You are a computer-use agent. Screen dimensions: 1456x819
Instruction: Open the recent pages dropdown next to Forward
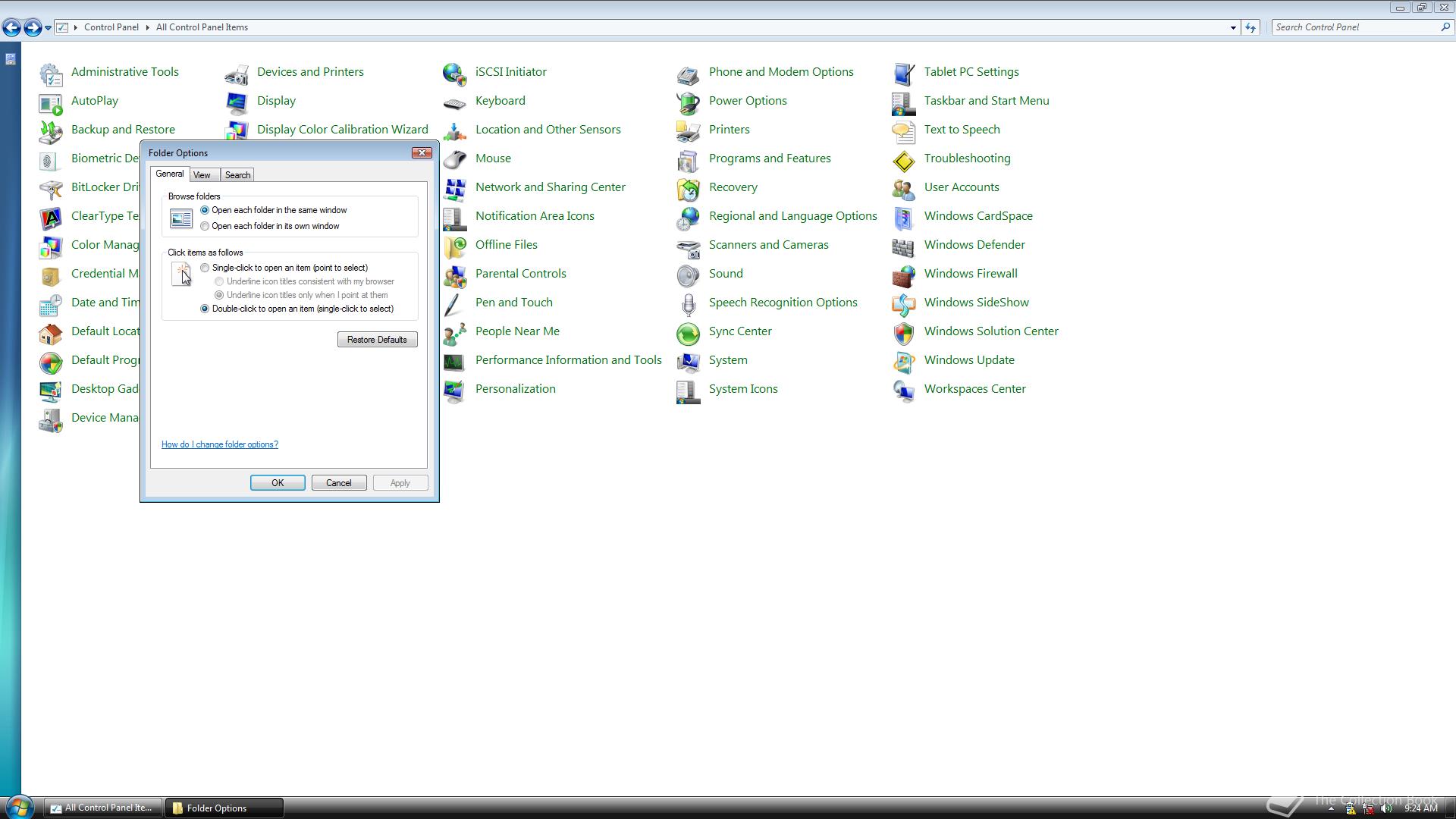(48, 27)
